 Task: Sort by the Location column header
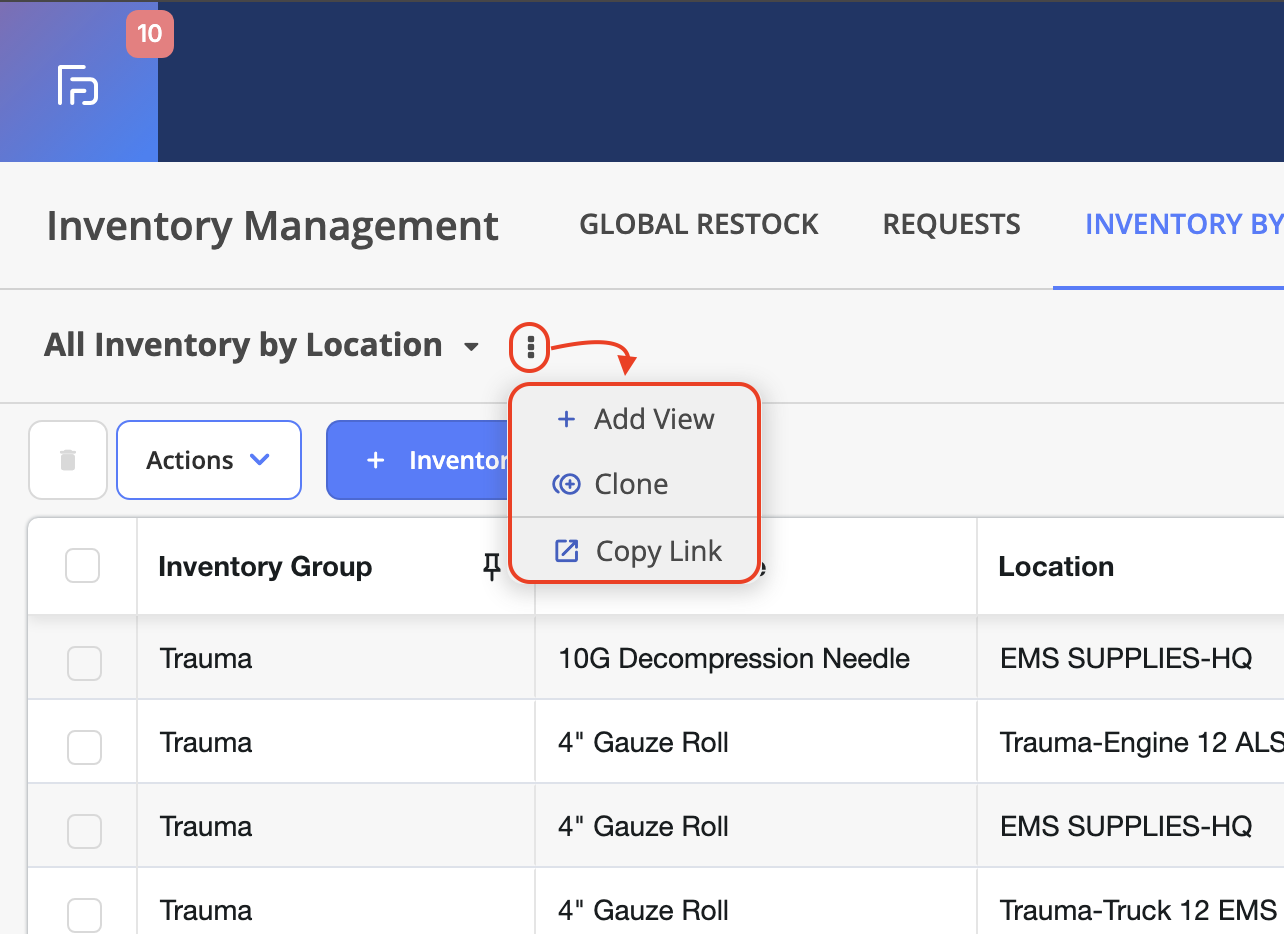[x=1056, y=567]
